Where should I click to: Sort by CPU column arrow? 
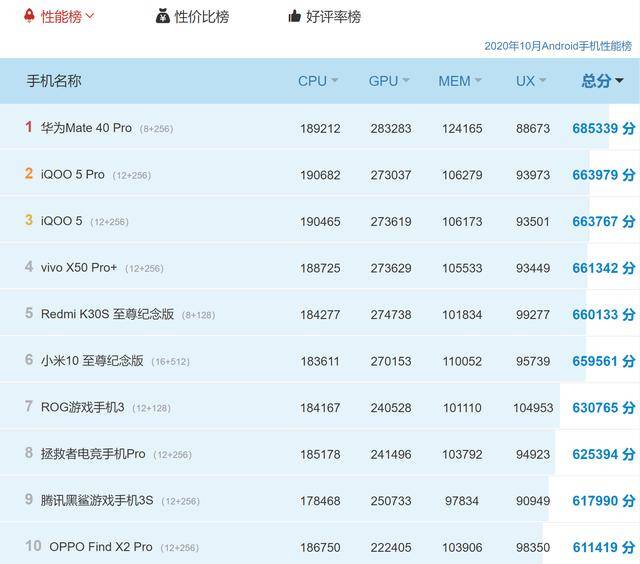[335, 81]
